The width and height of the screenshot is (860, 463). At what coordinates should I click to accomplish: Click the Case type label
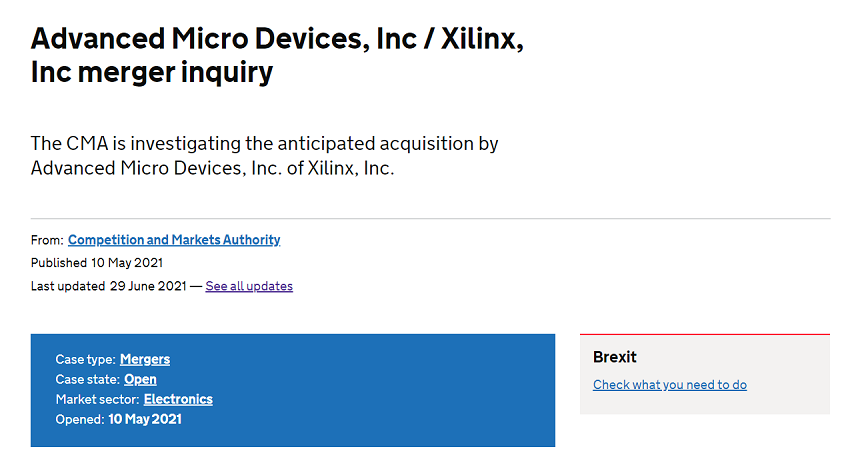click(86, 359)
